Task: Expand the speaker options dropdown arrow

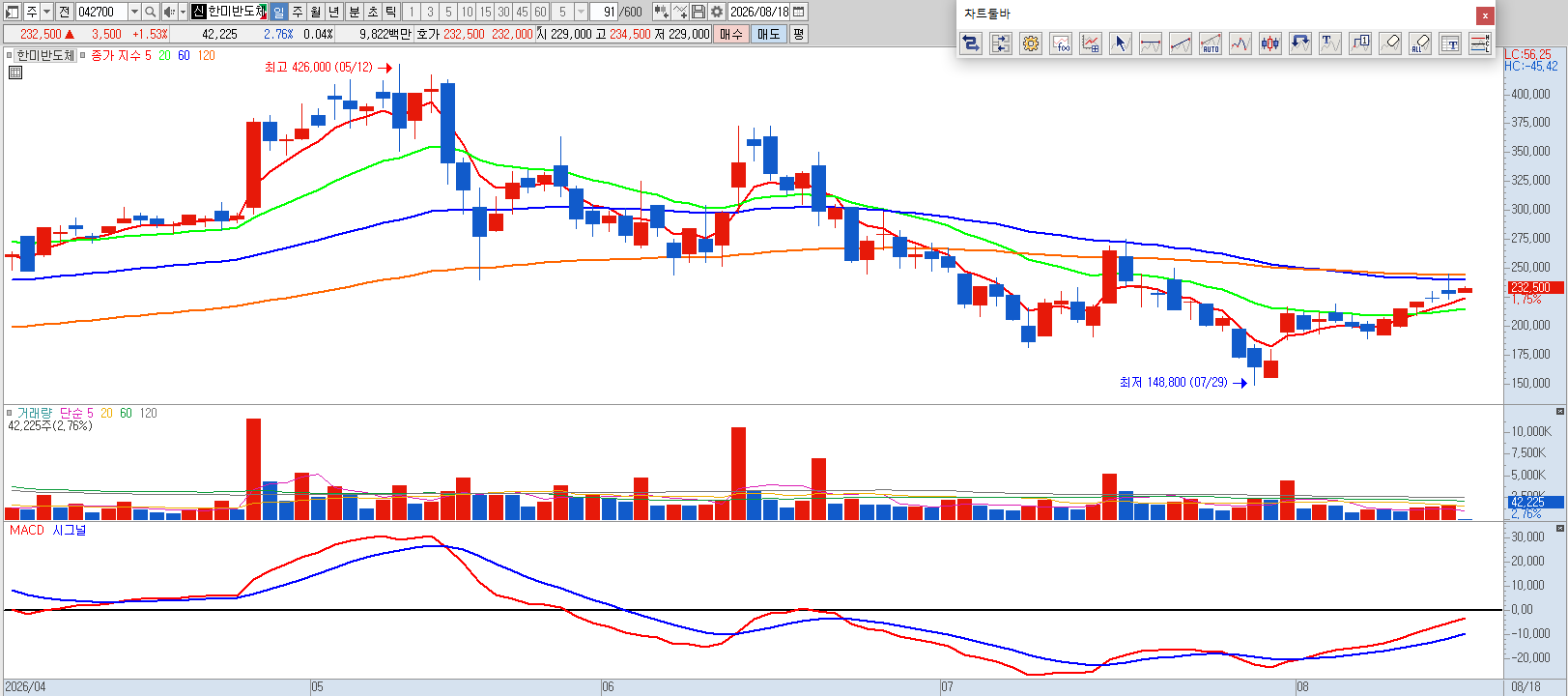Action: click(183, 12)
